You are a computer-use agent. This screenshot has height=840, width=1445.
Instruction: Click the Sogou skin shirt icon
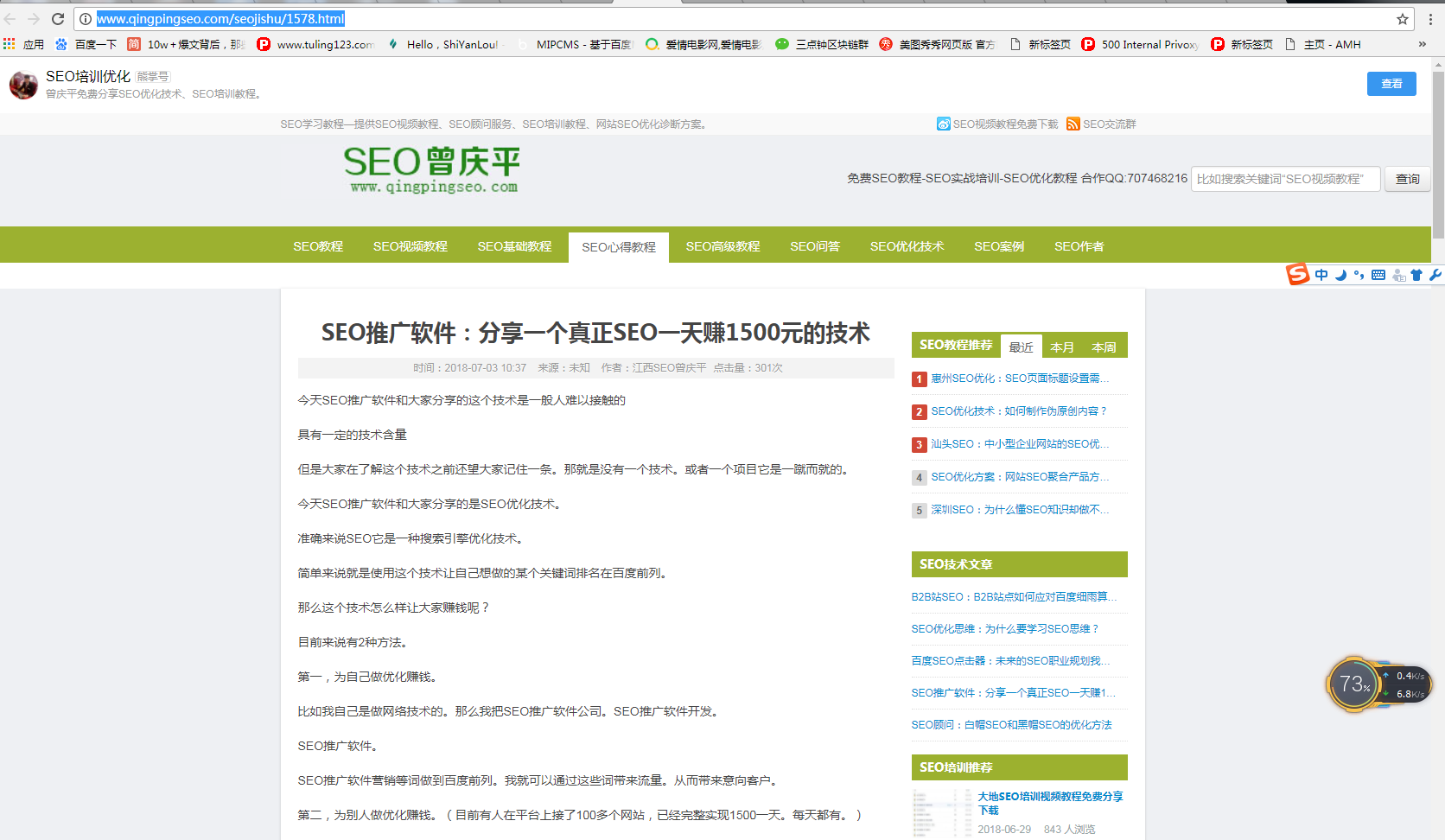click(1416, 275)
